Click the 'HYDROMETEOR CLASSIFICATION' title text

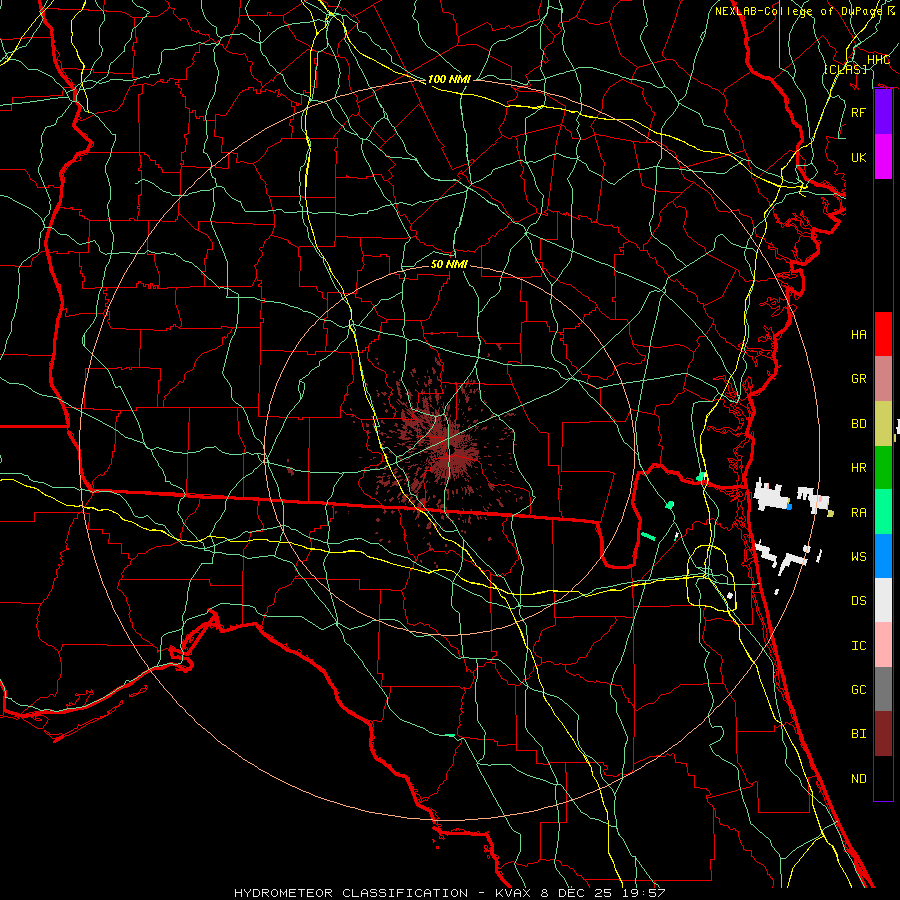point(351,893)
